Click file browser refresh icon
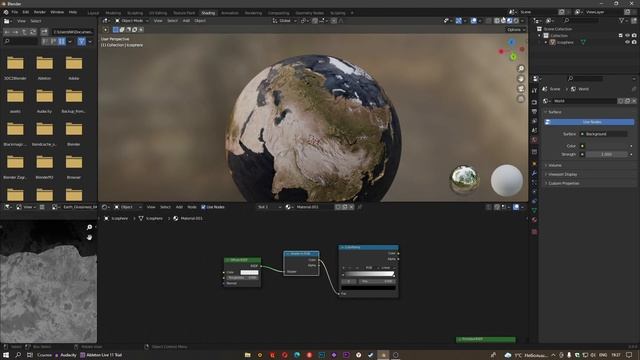Image resolution: width=640 pixels, height=360 pixels. coord(33,31)
